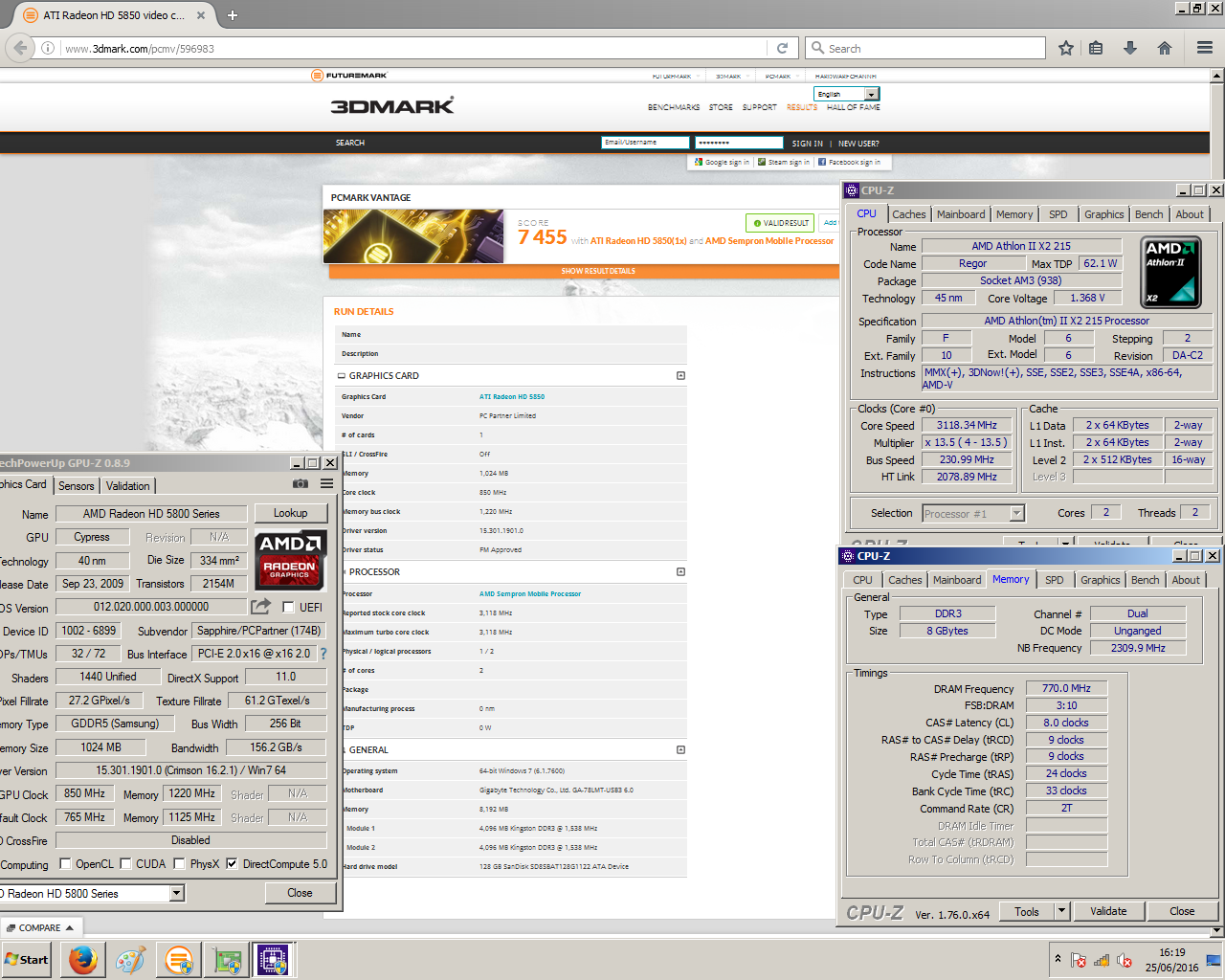Collapse the General section on the page

pyautogui.click(x=680, y=749)
